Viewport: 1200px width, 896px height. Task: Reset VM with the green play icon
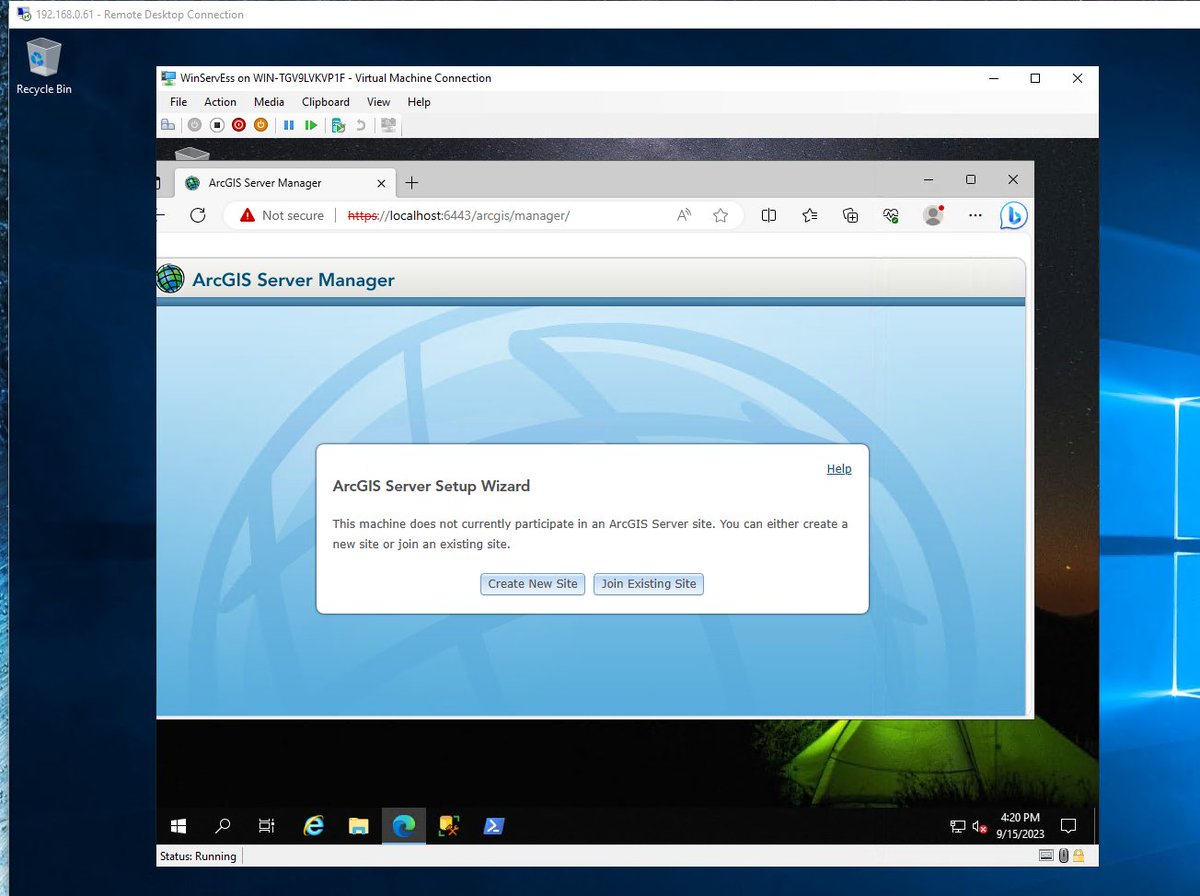click(x=311, y=125)
